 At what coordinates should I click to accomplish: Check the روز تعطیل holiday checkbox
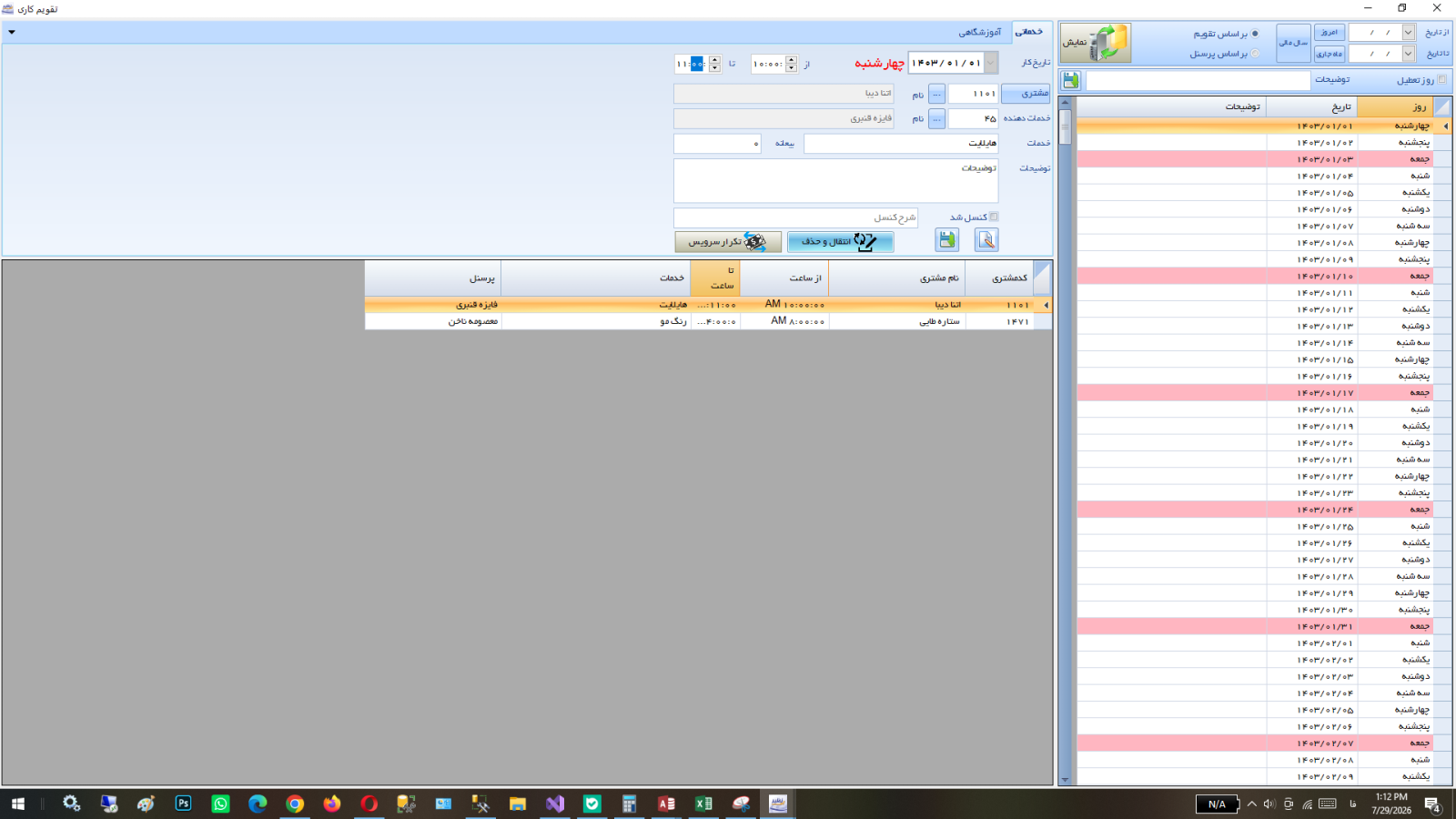tap(1441, 79)
